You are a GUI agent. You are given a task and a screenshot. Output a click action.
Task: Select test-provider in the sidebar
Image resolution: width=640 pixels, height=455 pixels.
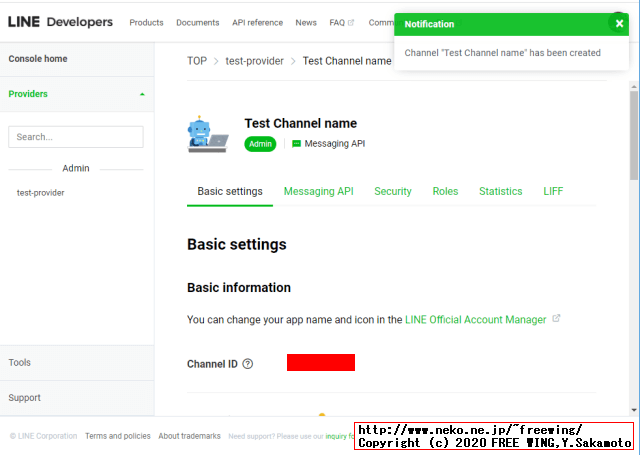click(x=40, y=193)
